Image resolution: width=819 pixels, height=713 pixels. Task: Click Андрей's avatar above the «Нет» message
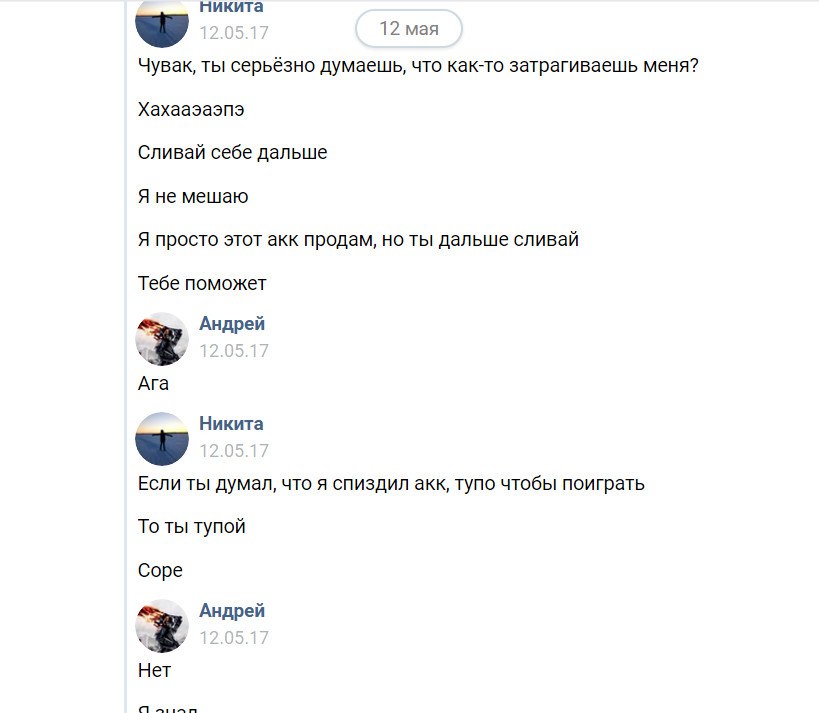162,626
